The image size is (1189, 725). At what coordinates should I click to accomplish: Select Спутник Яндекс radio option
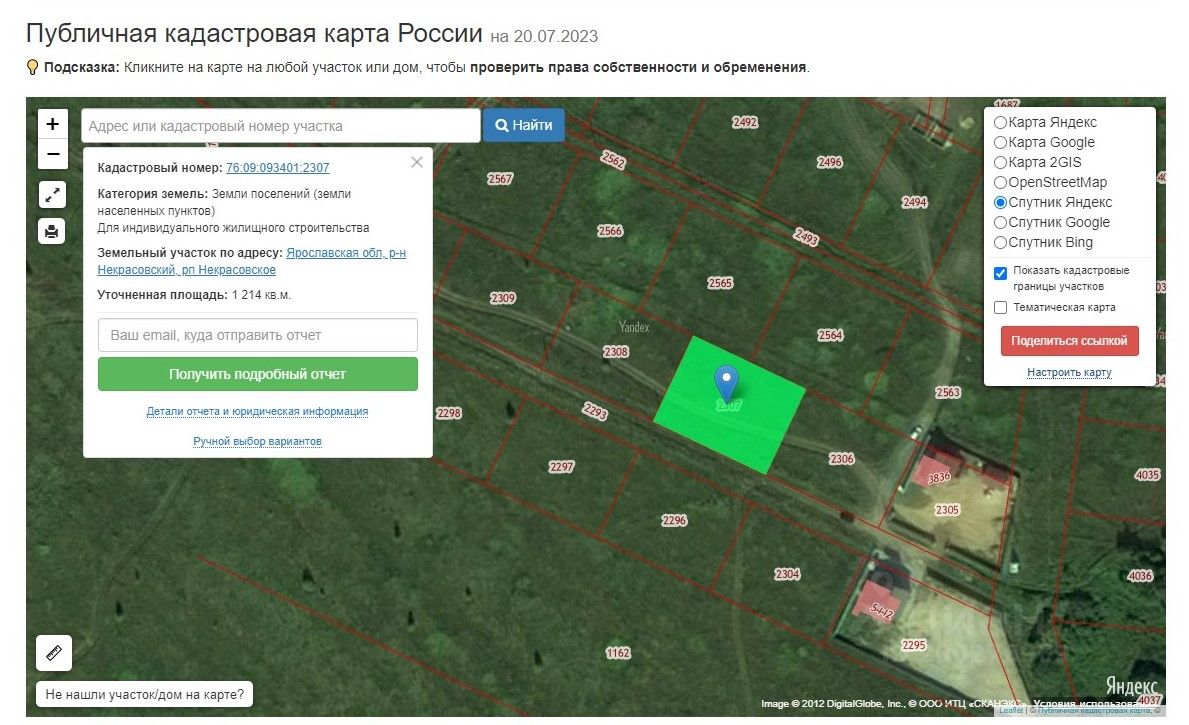1000,202
